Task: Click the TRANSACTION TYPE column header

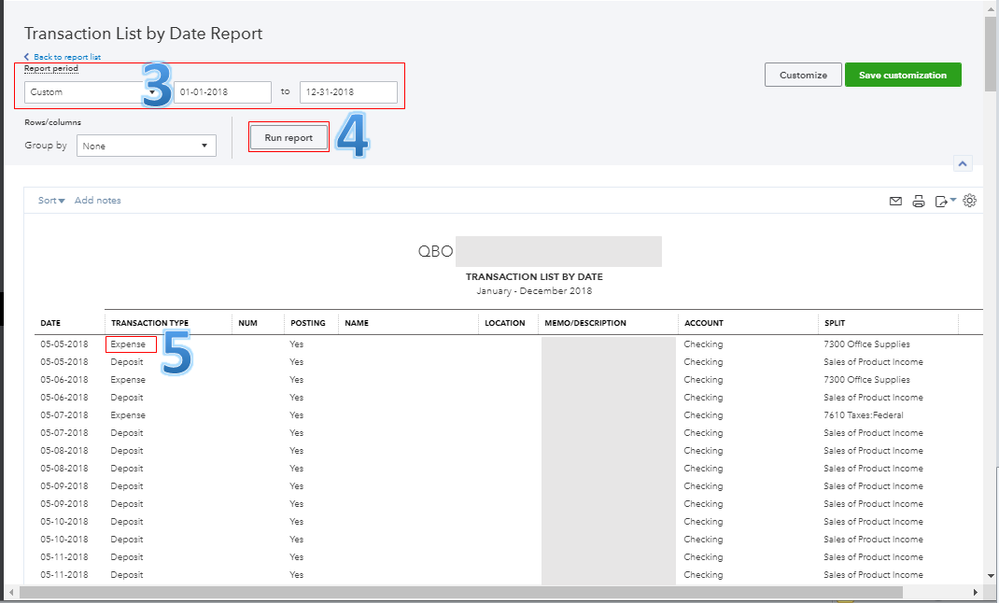Action: point(149,323)
